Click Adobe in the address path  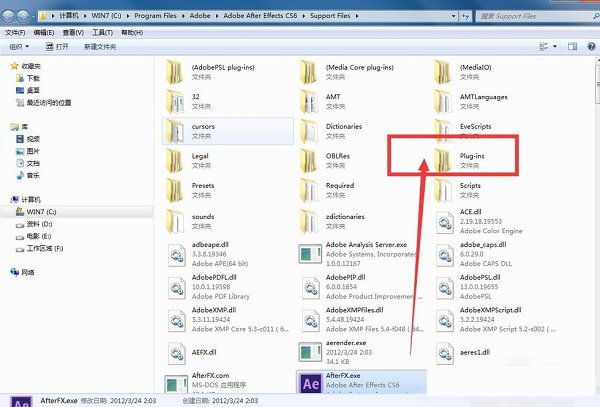point(200,16)
